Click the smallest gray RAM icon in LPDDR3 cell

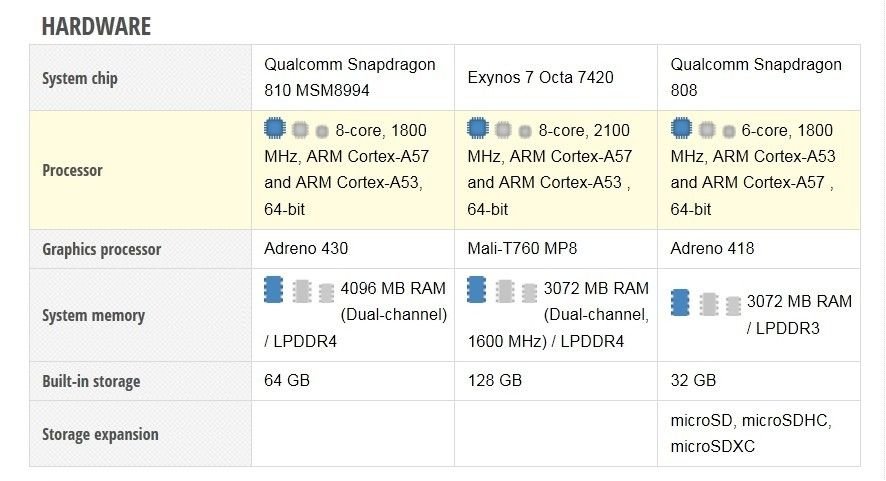pyautogui.click(x=733, y=306)
